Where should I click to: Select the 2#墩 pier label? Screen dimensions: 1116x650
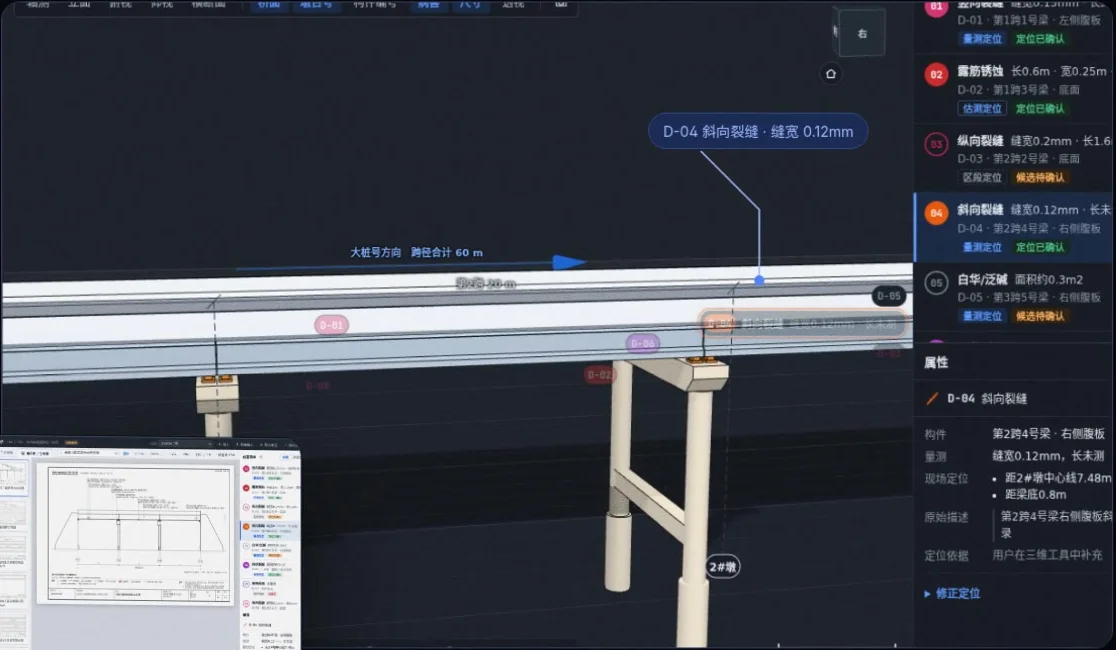(x=722, y=567)
